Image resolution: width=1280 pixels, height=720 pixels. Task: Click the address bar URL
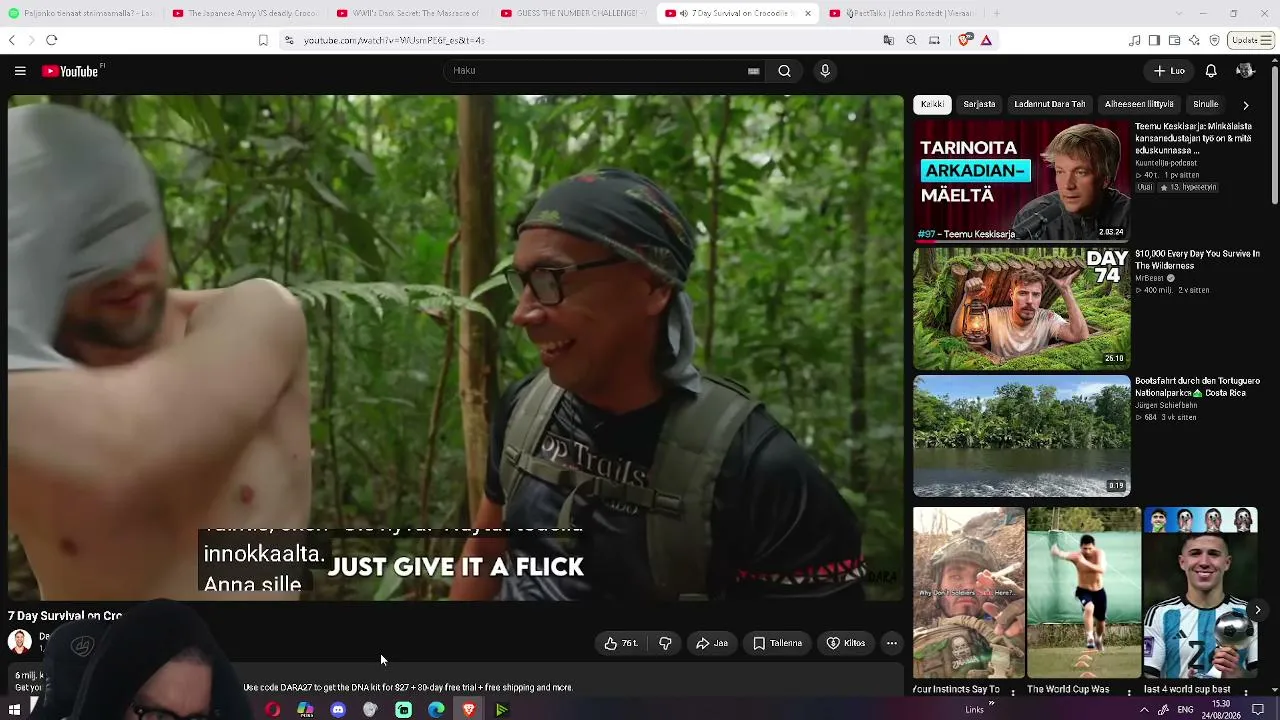[394, 40]
